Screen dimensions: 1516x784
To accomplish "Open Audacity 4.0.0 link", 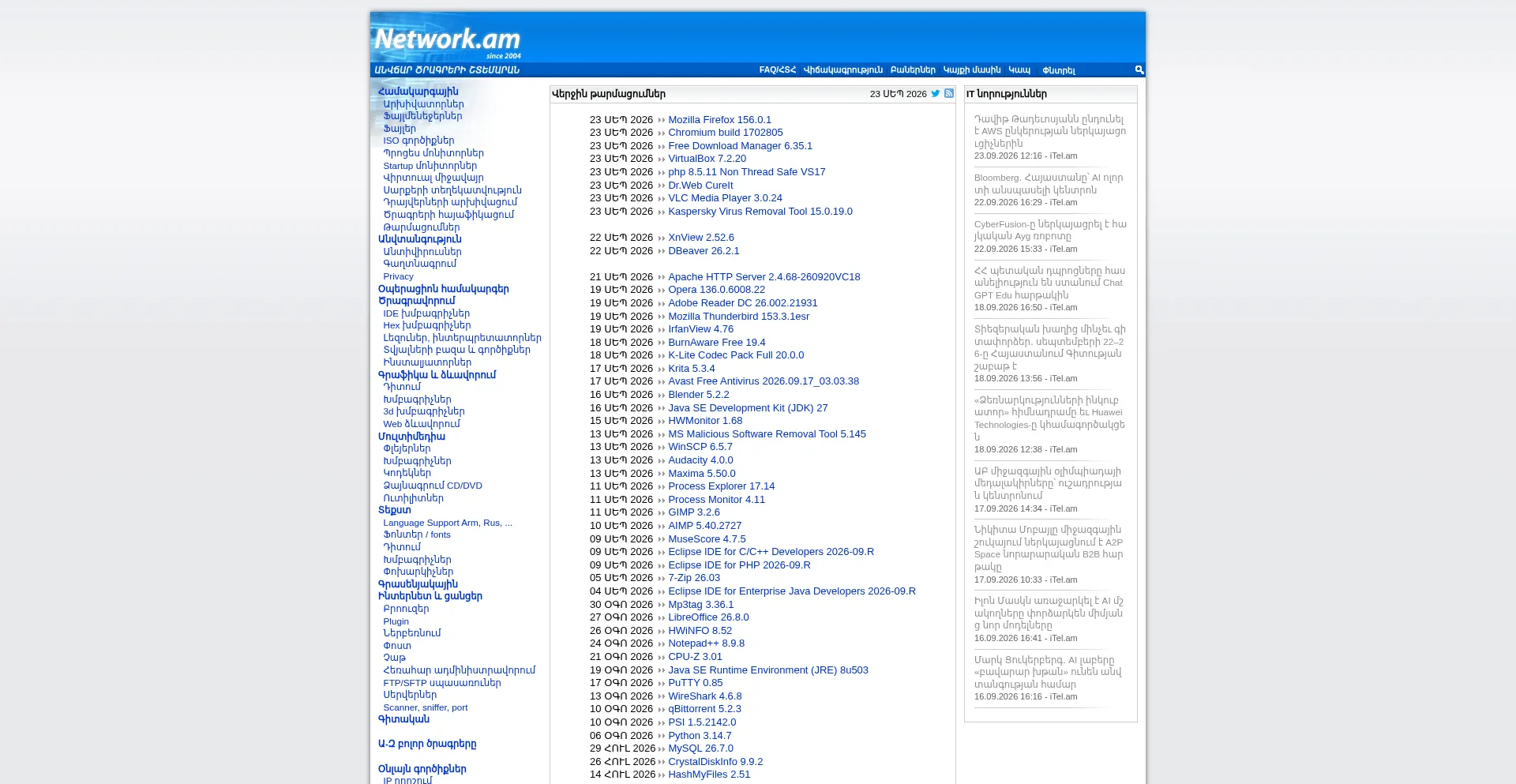I will [x=701, y=460].
